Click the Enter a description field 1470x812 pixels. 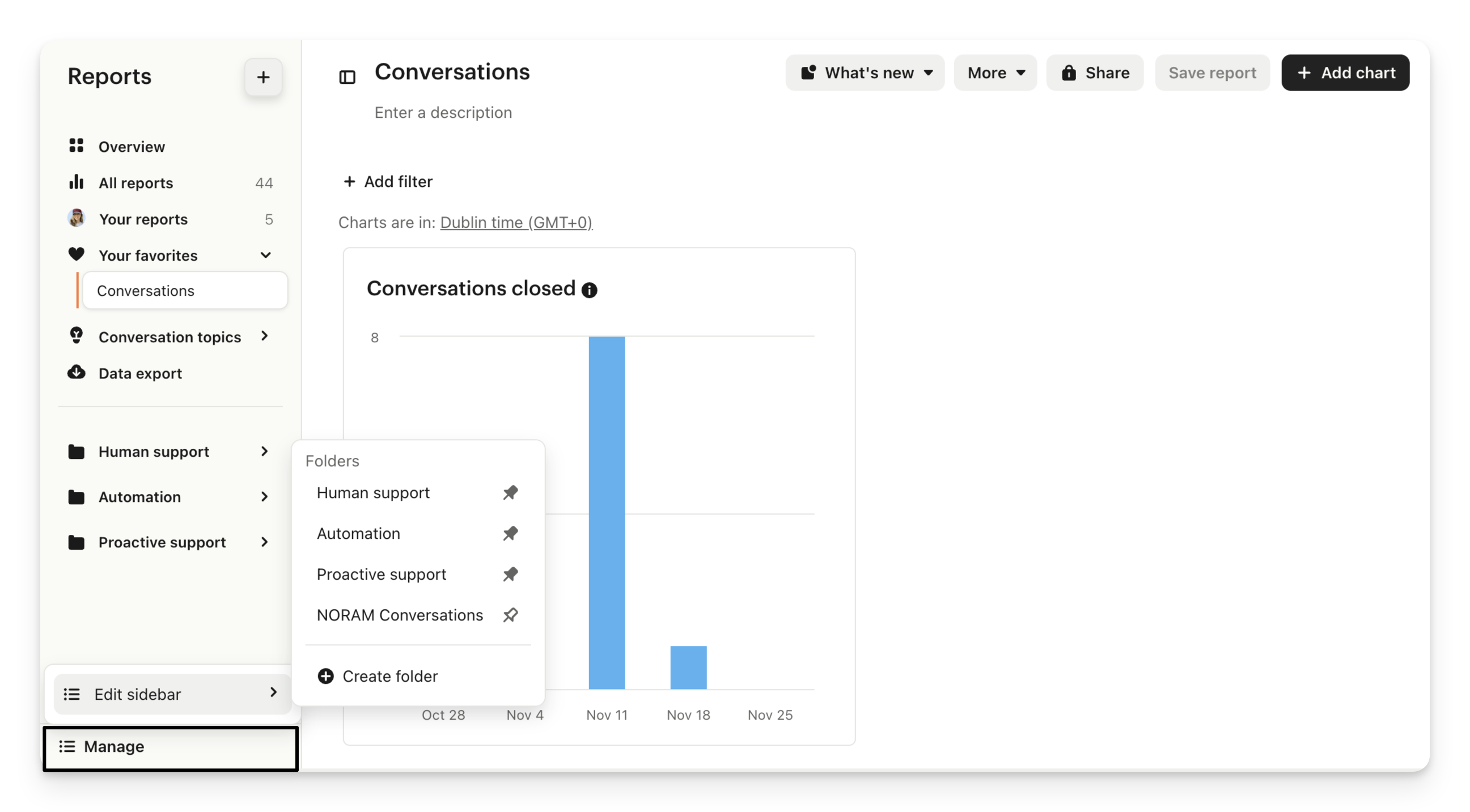pyautogui.click(x=443, y=112)
